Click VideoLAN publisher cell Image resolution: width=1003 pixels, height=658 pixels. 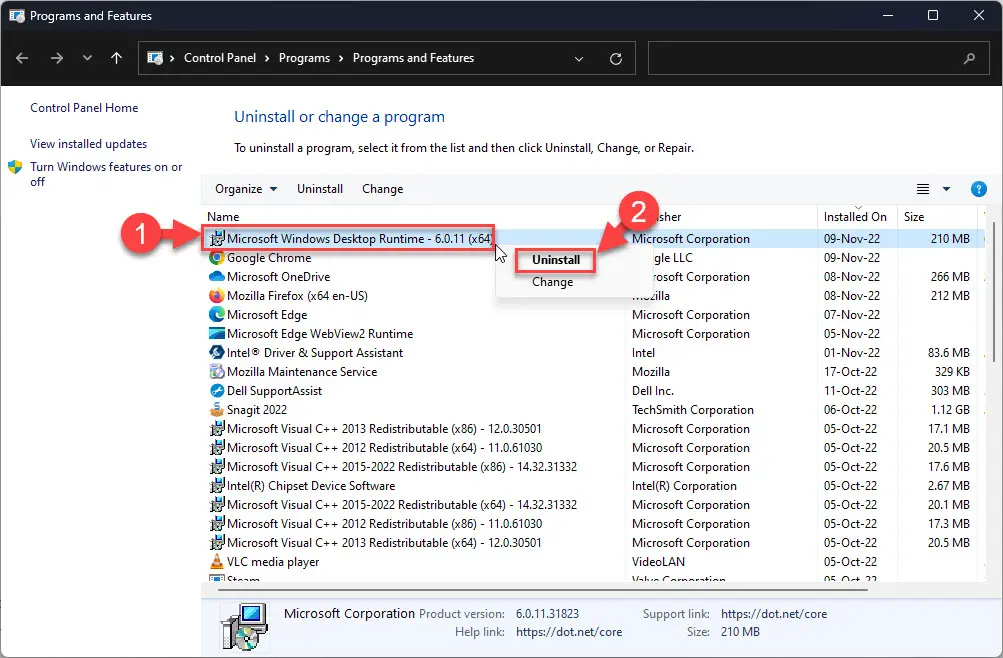tap(658, 561)
